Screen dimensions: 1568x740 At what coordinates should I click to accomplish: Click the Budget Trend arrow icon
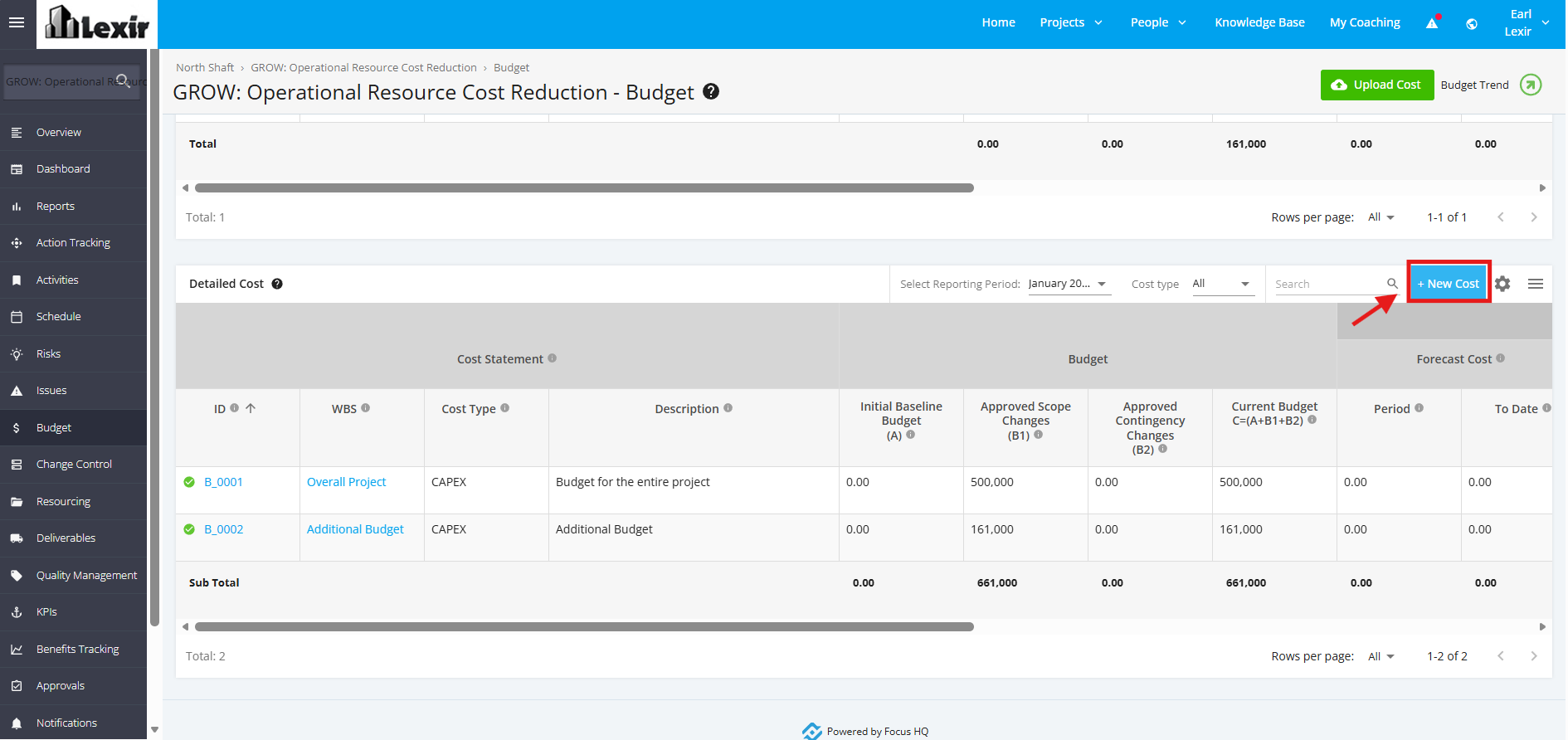tap(1531, 85)
